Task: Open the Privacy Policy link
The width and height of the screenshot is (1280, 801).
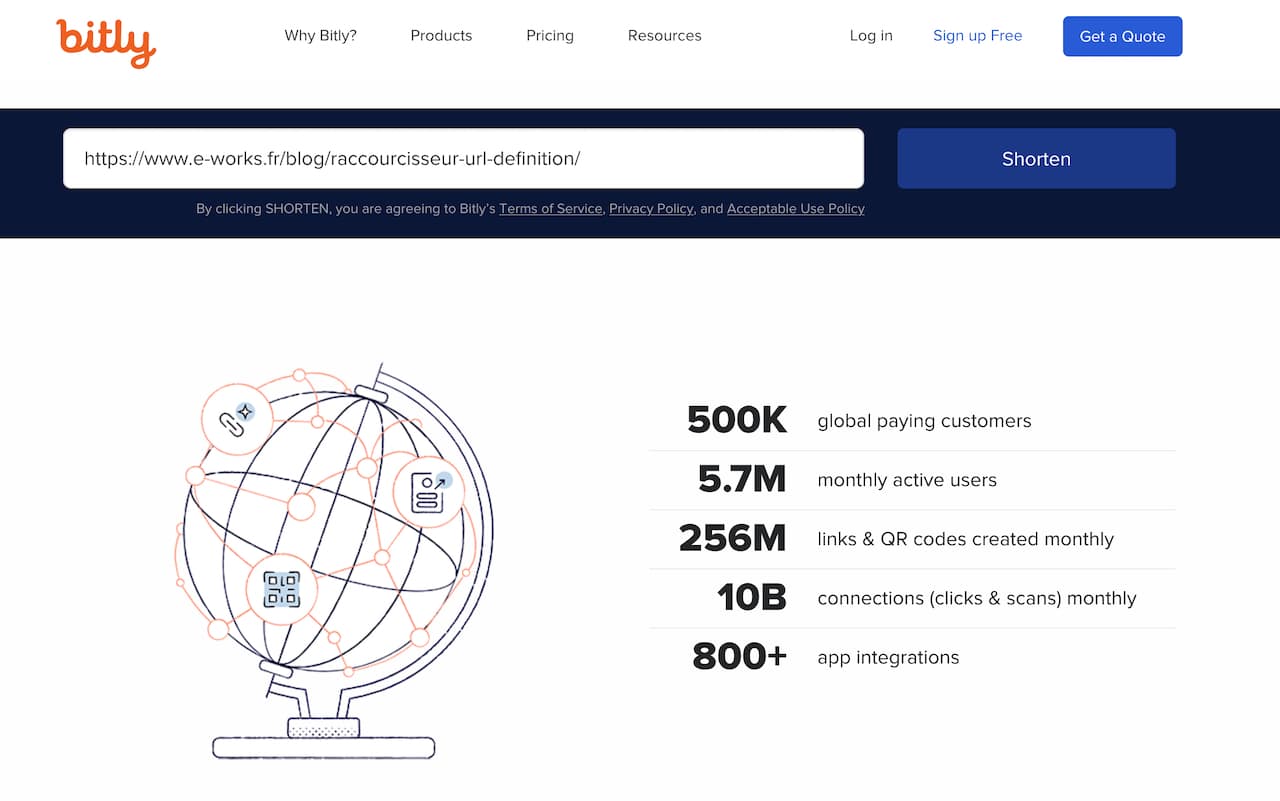Action: pyautogui.click(x=651, y=209)
